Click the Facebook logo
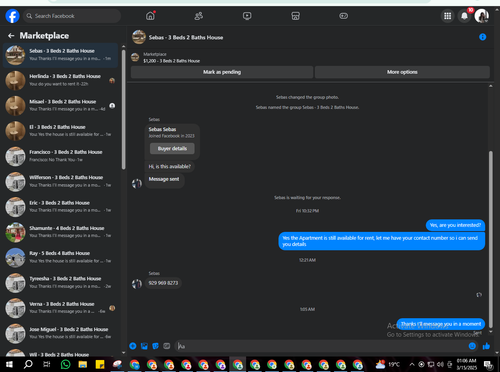Screen dimensions: 500x372 coord(12,16)
